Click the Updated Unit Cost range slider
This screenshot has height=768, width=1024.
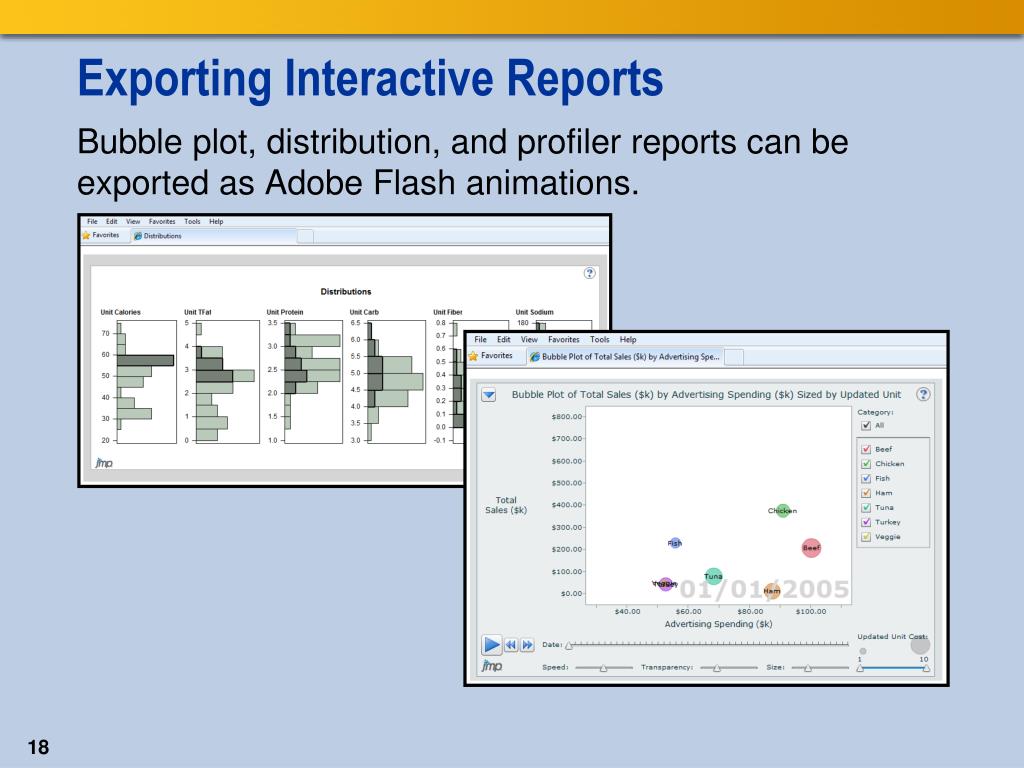coord(893,667)
